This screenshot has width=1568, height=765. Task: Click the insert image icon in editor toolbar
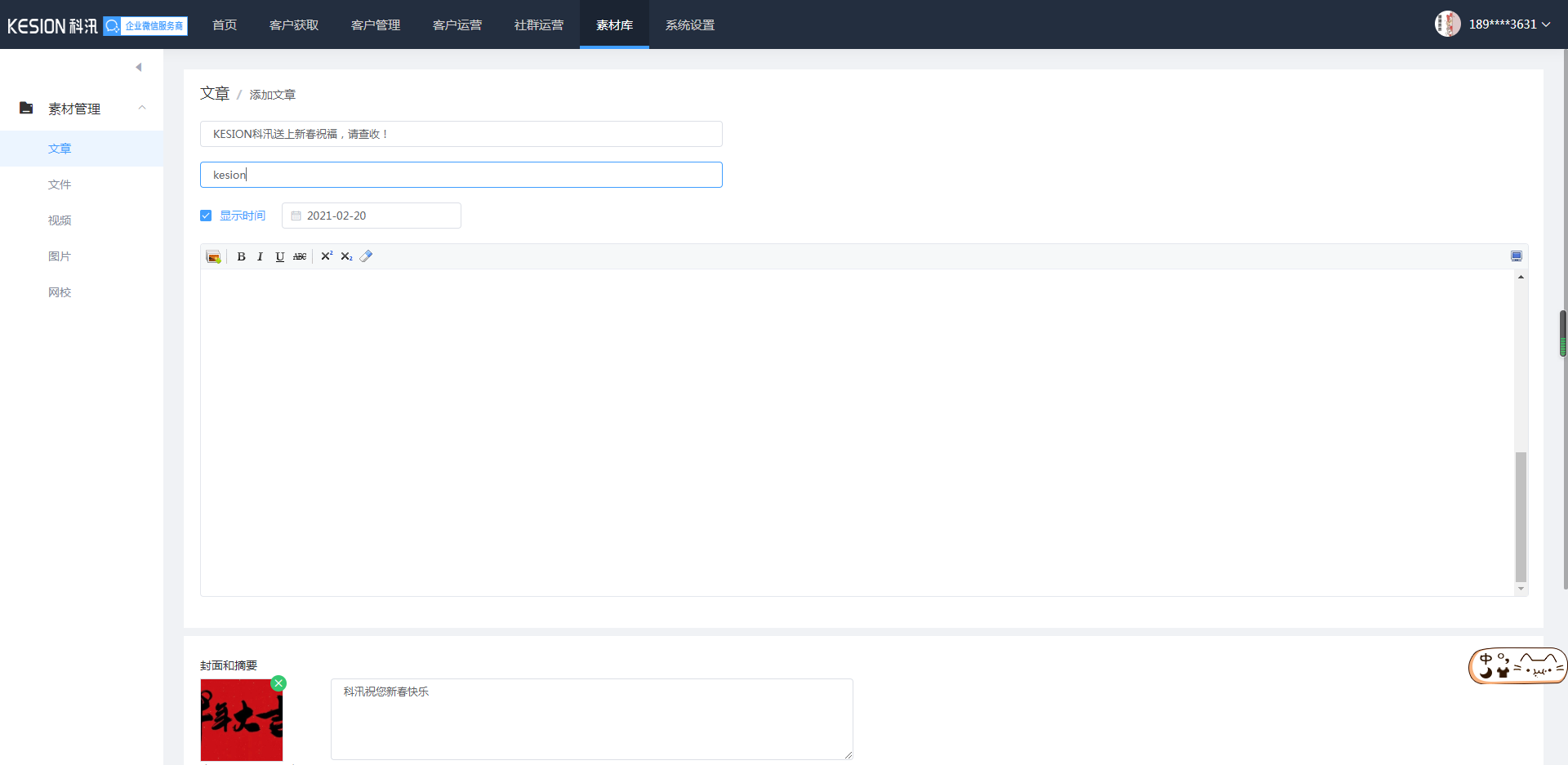[x=213, y=256]
